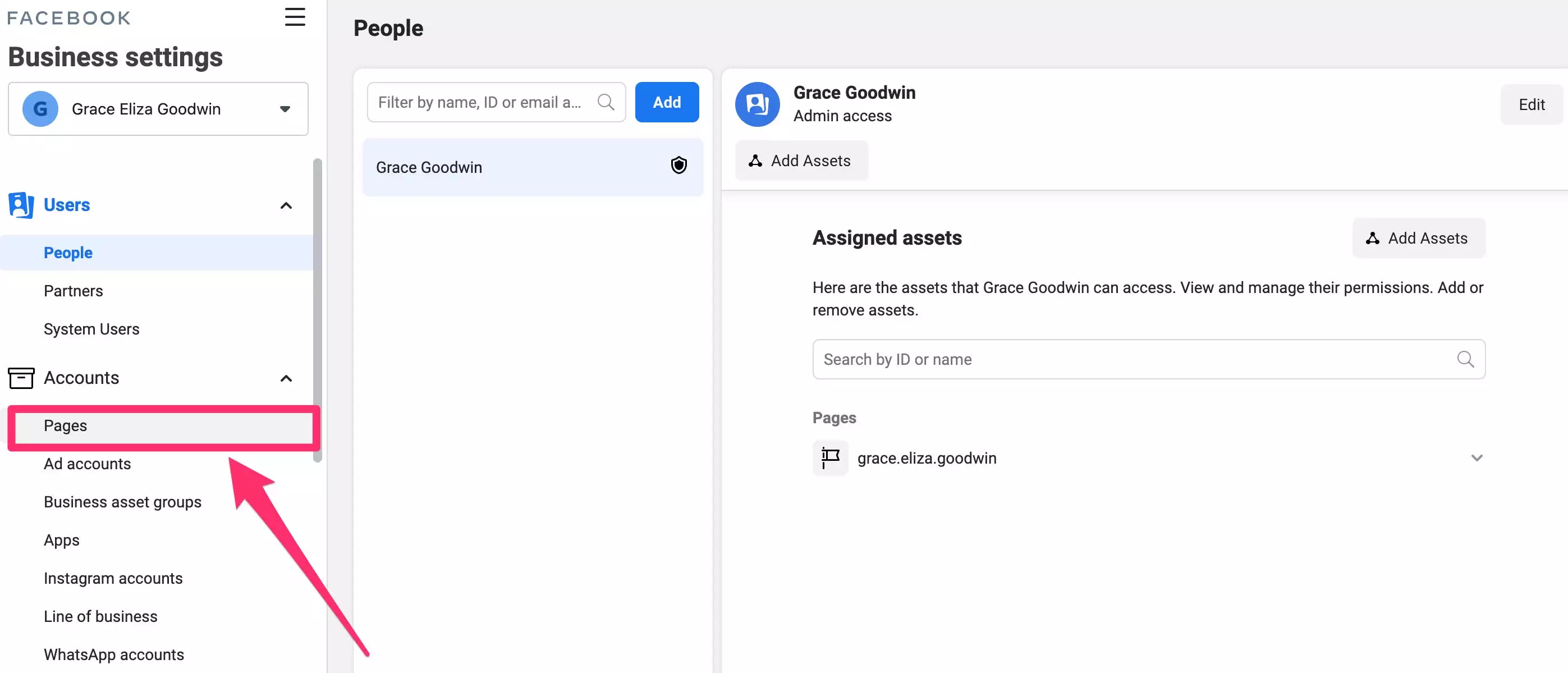This screenshot has width=1568, height=673.
Task: Collapse the Users section chevron
Action: point(286,206)
